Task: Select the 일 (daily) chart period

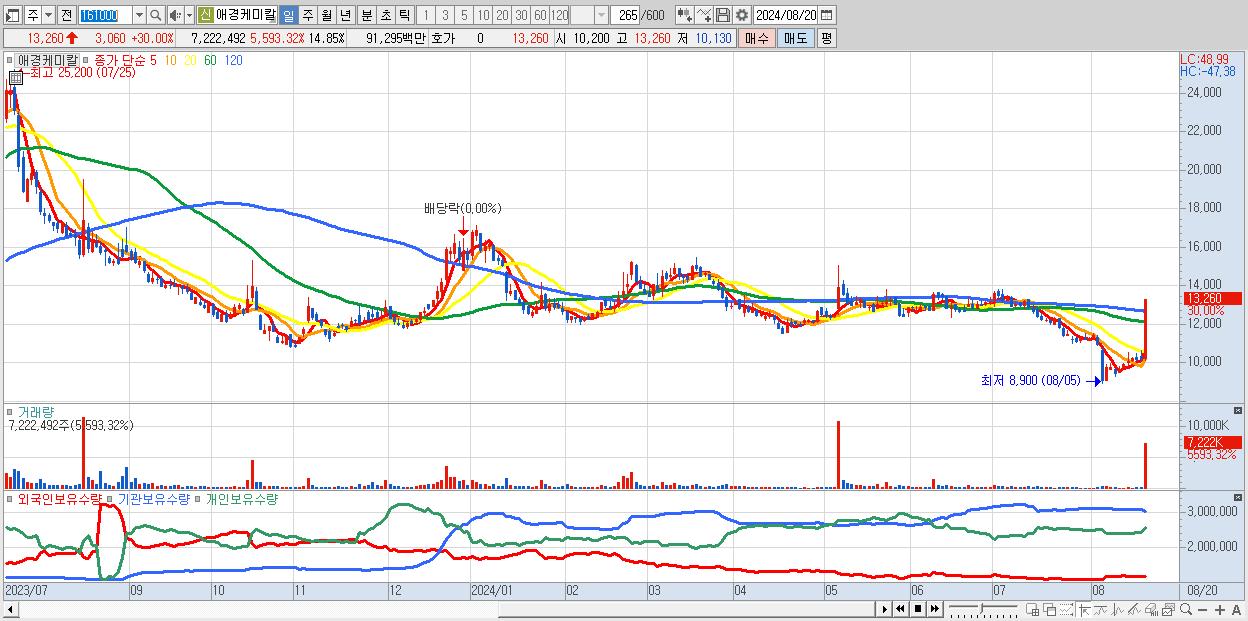Action: point(288,15)
